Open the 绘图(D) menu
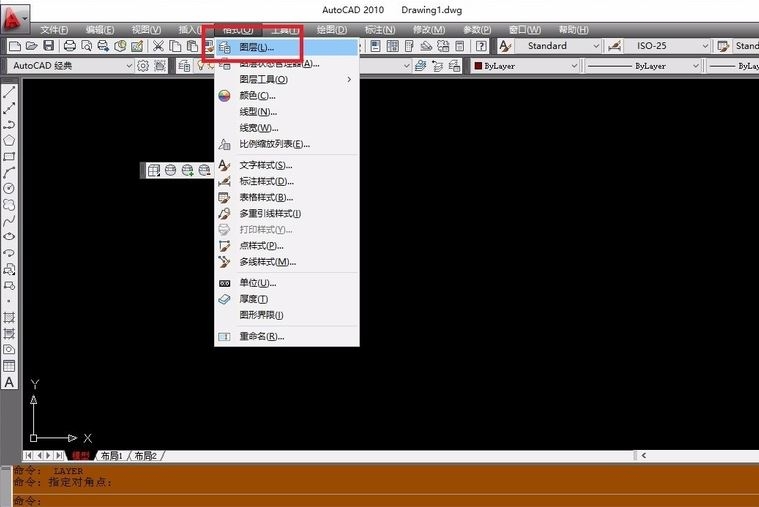Viewport: 759px width, 507px height. [x=332, y=30]
